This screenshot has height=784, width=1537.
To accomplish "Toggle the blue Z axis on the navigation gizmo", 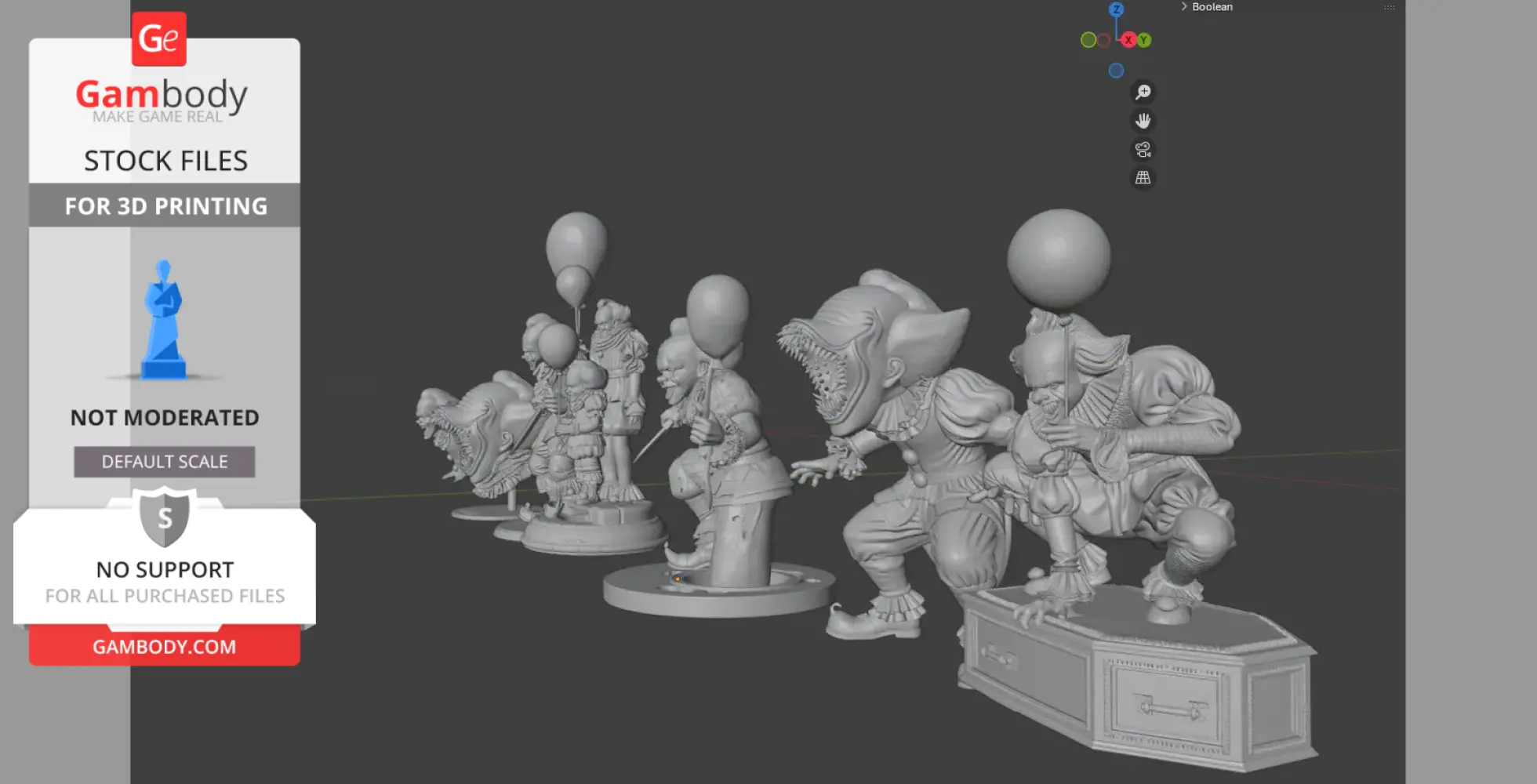I will coord(1117,9).
